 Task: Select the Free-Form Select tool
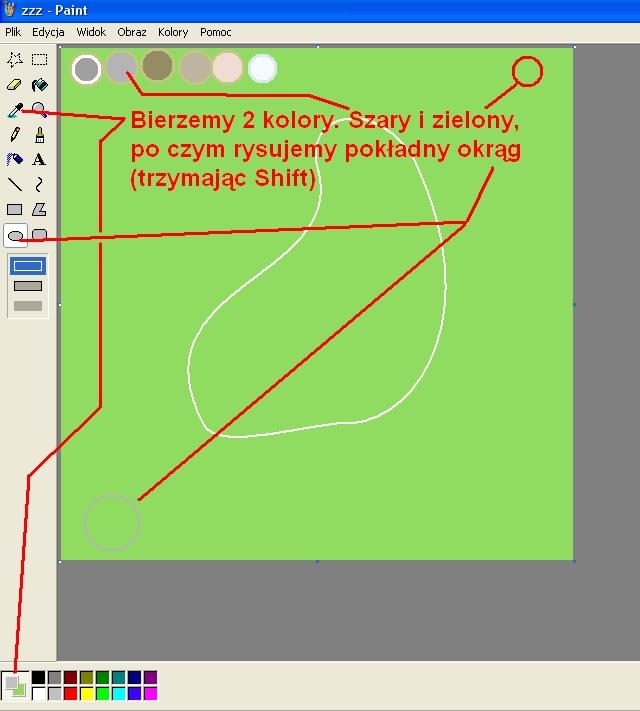click(15, 59)
